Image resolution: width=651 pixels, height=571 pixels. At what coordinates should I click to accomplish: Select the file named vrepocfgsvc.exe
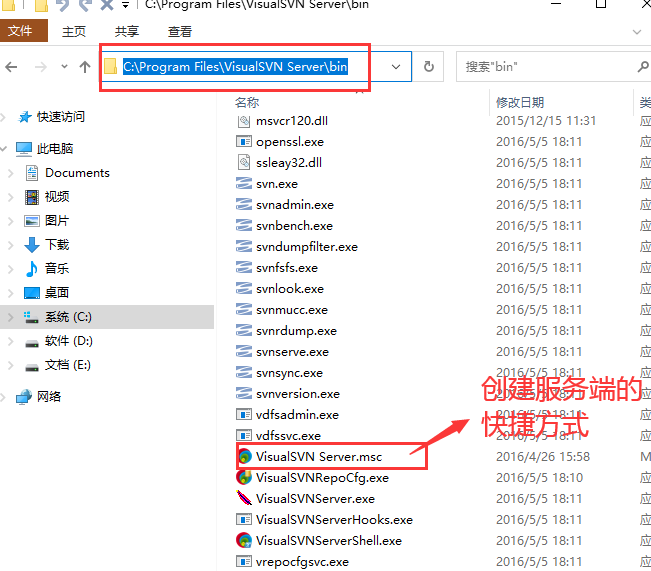click(x=302, y=562)
